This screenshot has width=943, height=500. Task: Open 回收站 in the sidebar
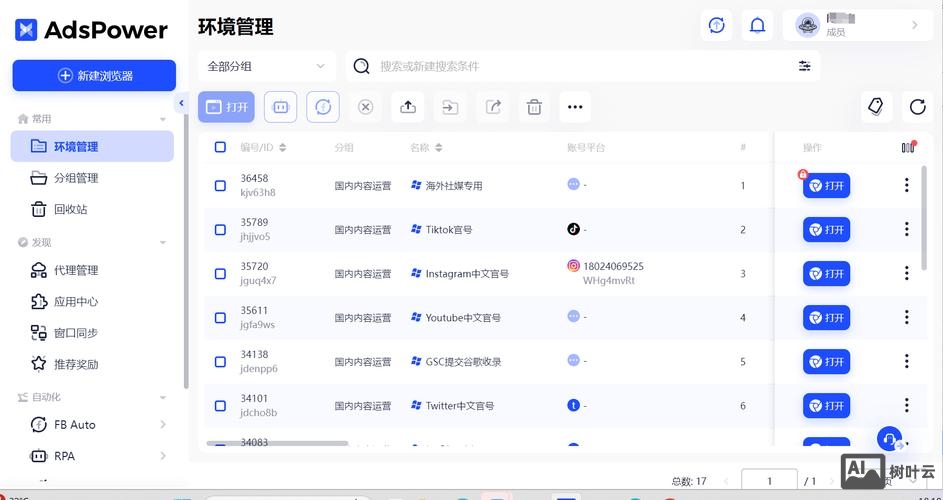click(x=92, y=209)
